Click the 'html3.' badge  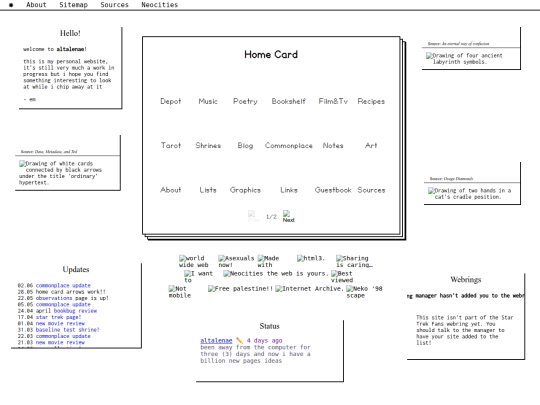pos(311,258)
